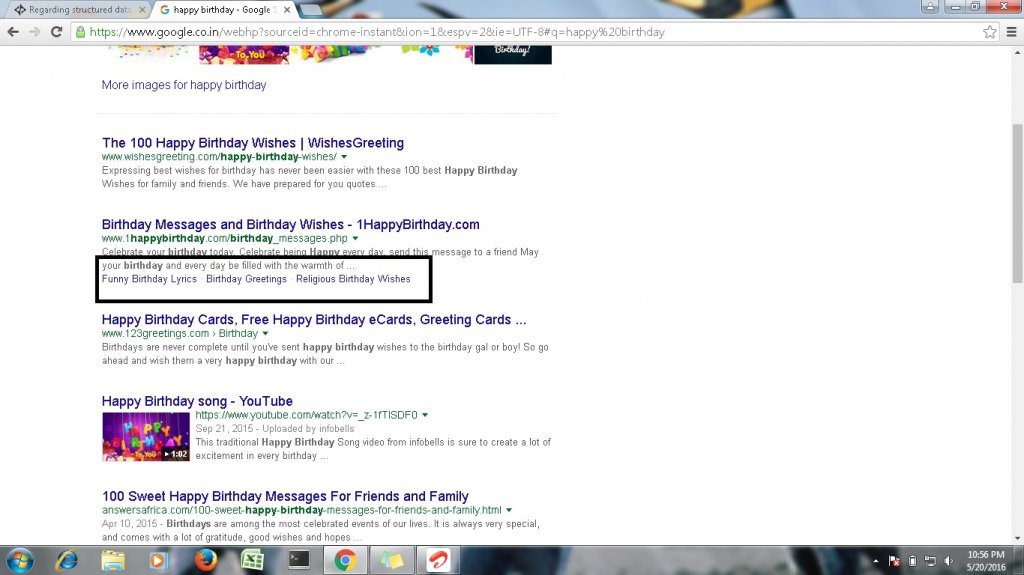Click the Action Center flag tray icon

[894, 561]
